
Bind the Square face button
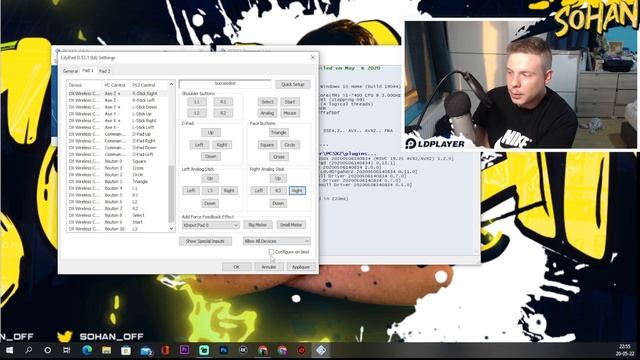click(267, 145)
